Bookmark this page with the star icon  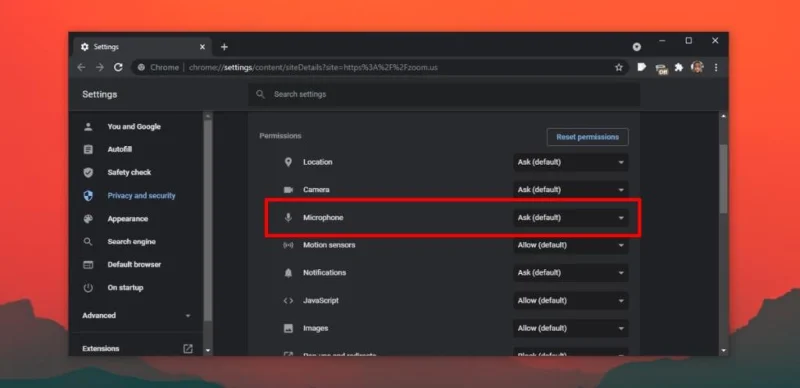coord(619,67)
